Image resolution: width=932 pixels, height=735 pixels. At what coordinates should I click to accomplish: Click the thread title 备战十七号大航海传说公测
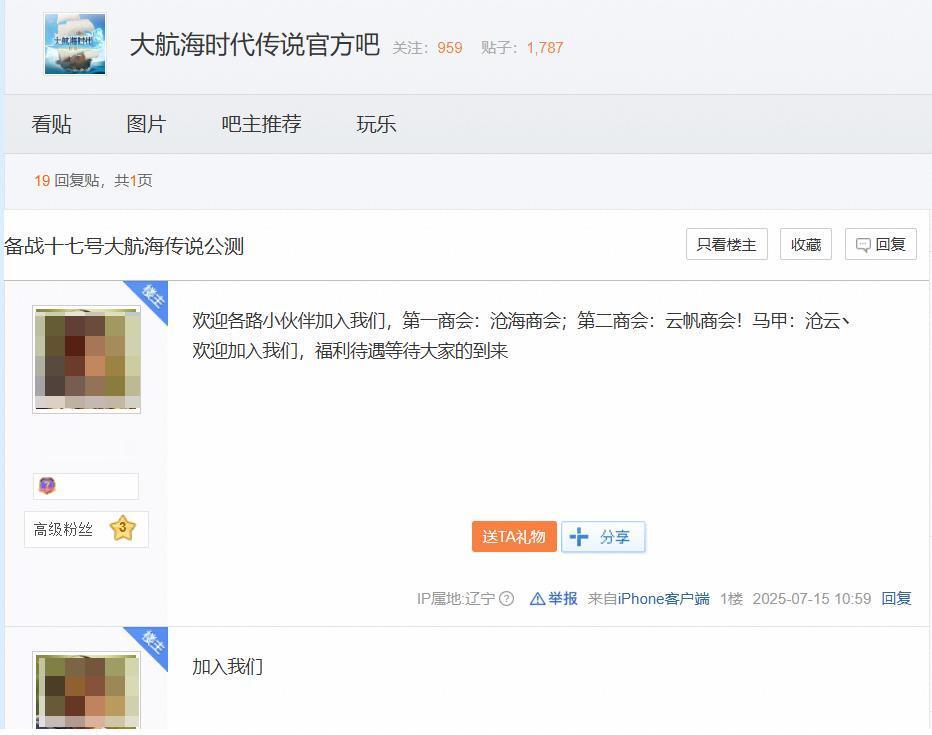tap(124, 245)
